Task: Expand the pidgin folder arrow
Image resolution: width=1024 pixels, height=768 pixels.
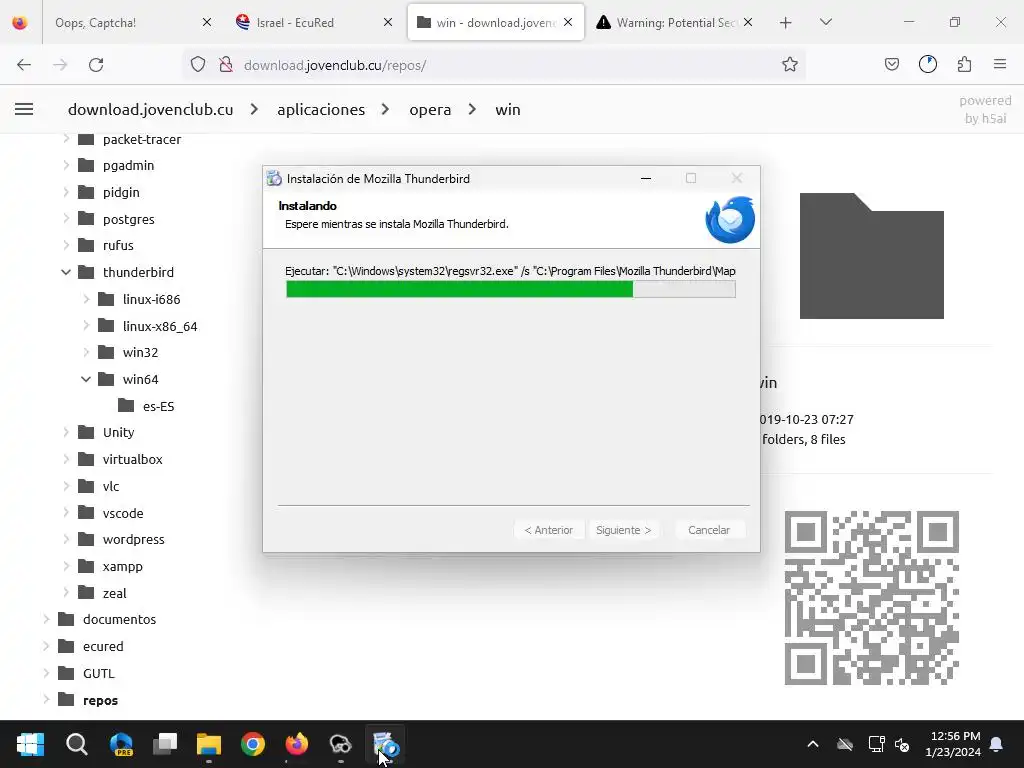Action: [65, 192]
